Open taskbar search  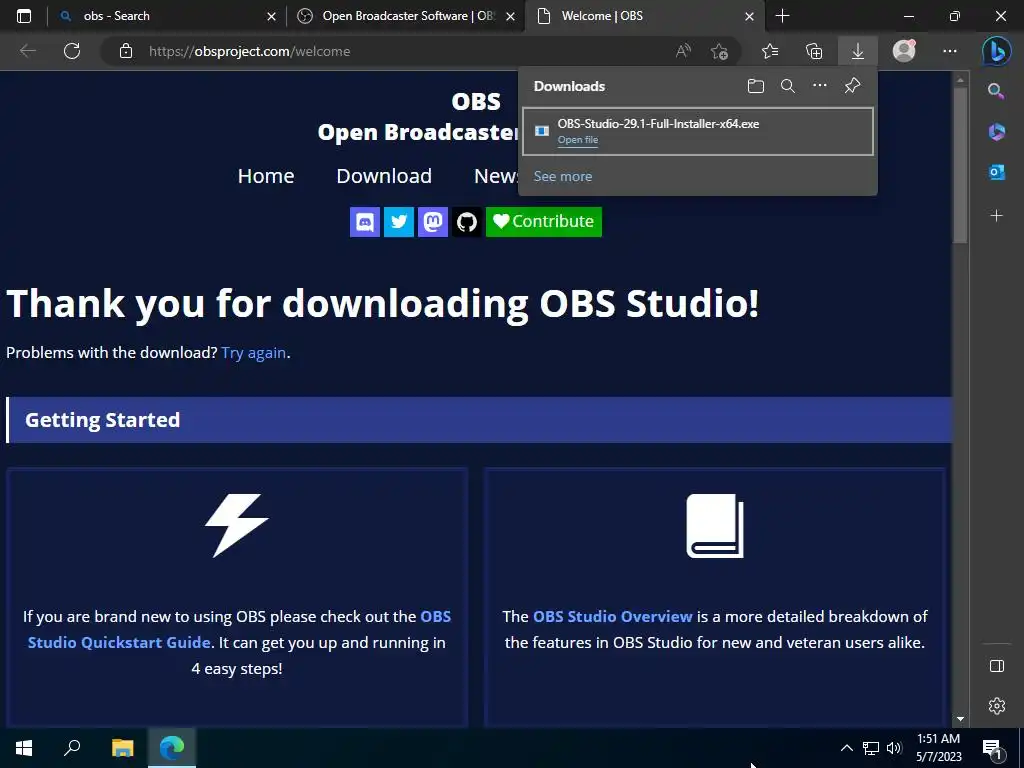[72, 748]
